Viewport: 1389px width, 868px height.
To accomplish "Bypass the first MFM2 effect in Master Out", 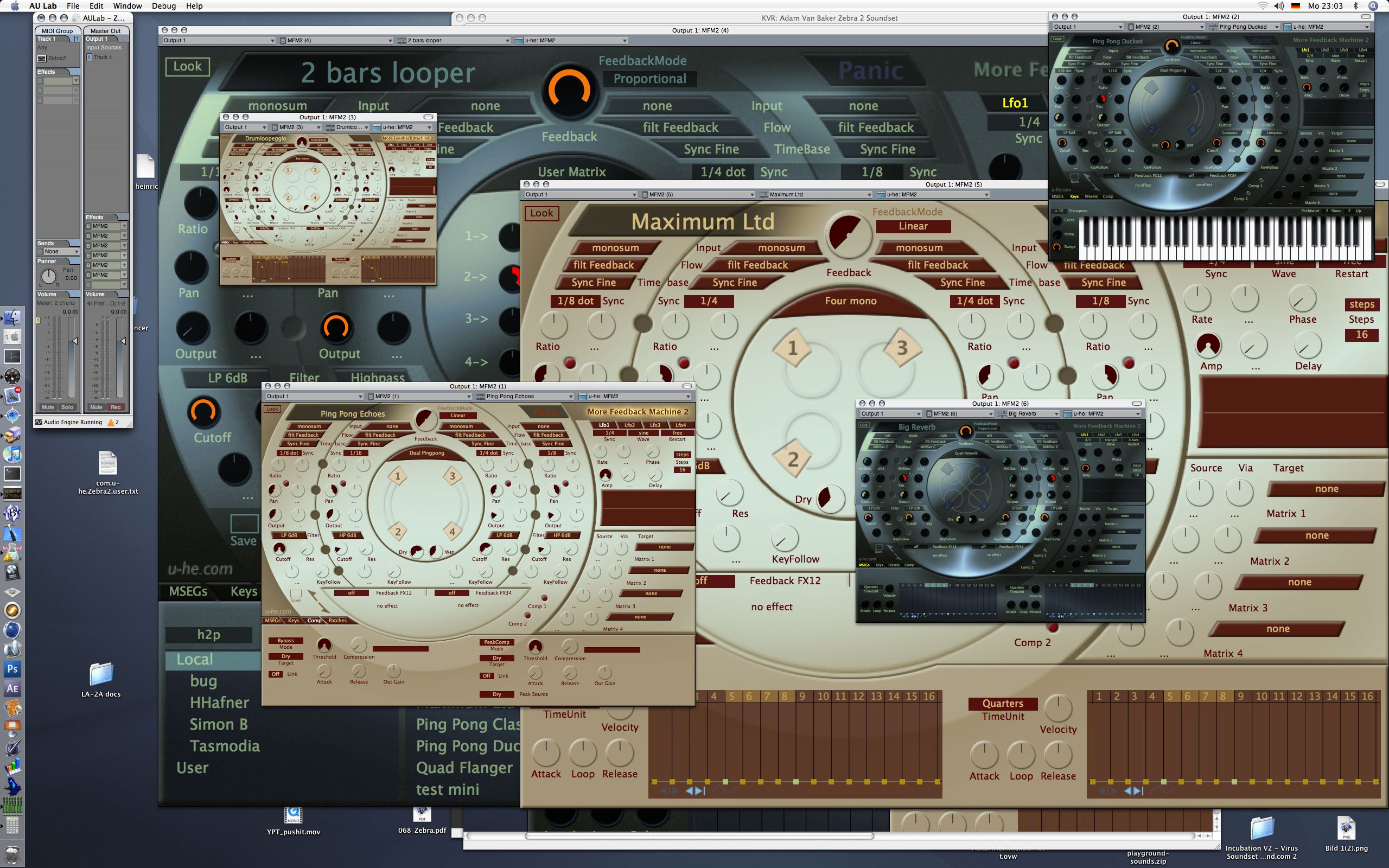I will point(89,226).
